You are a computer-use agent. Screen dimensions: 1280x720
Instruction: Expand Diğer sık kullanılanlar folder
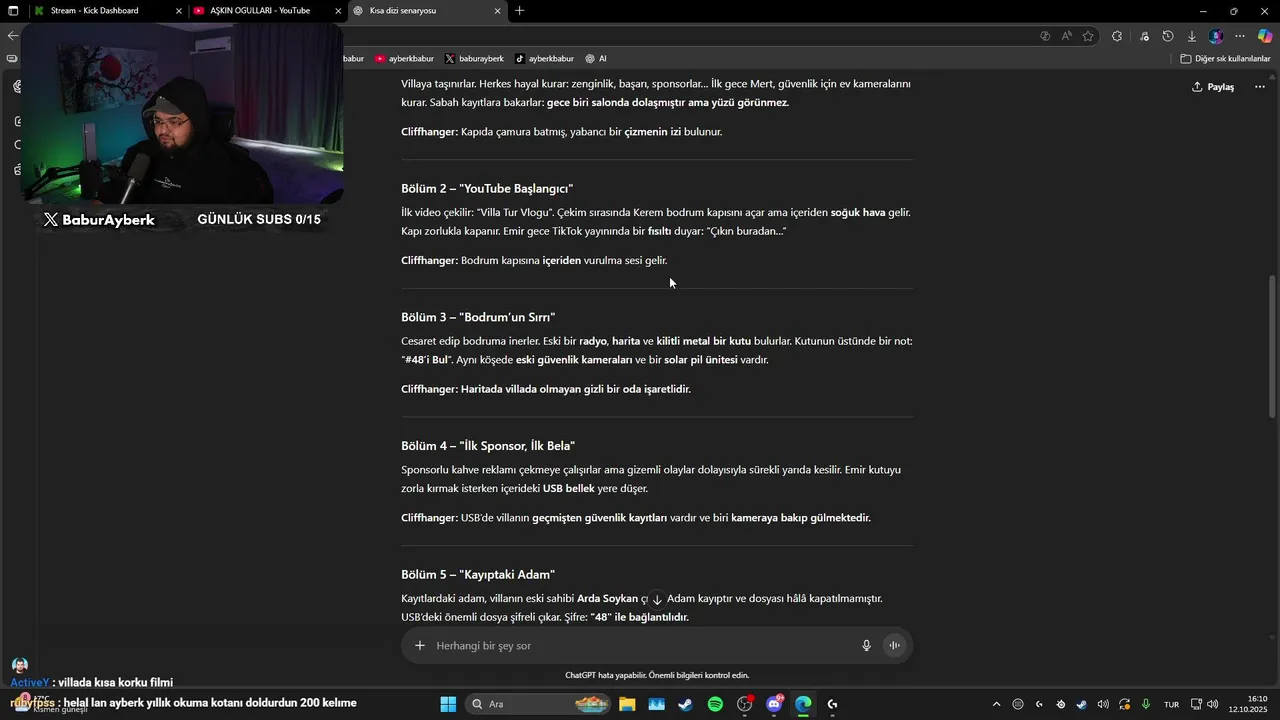click(1225, 59)
